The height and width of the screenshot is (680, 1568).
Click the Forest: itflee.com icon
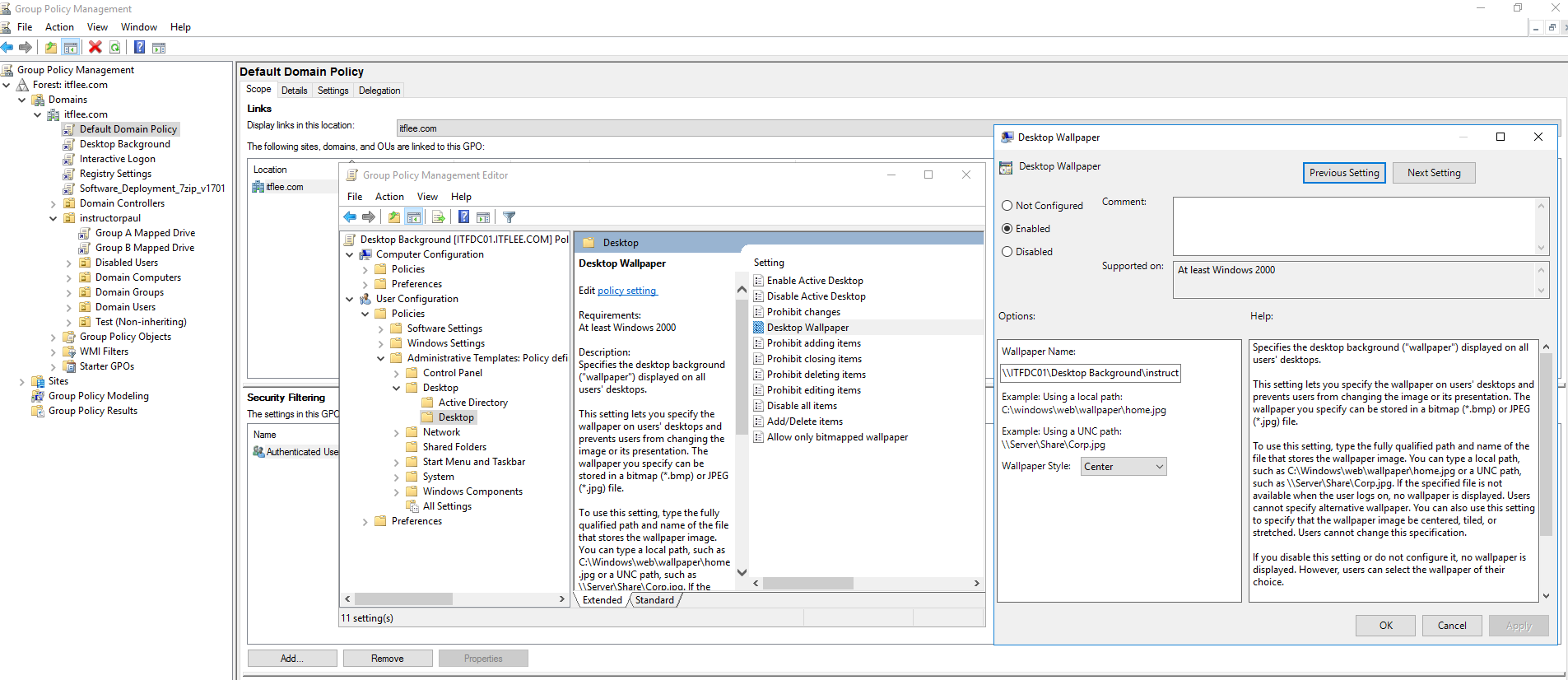[22, 85]
